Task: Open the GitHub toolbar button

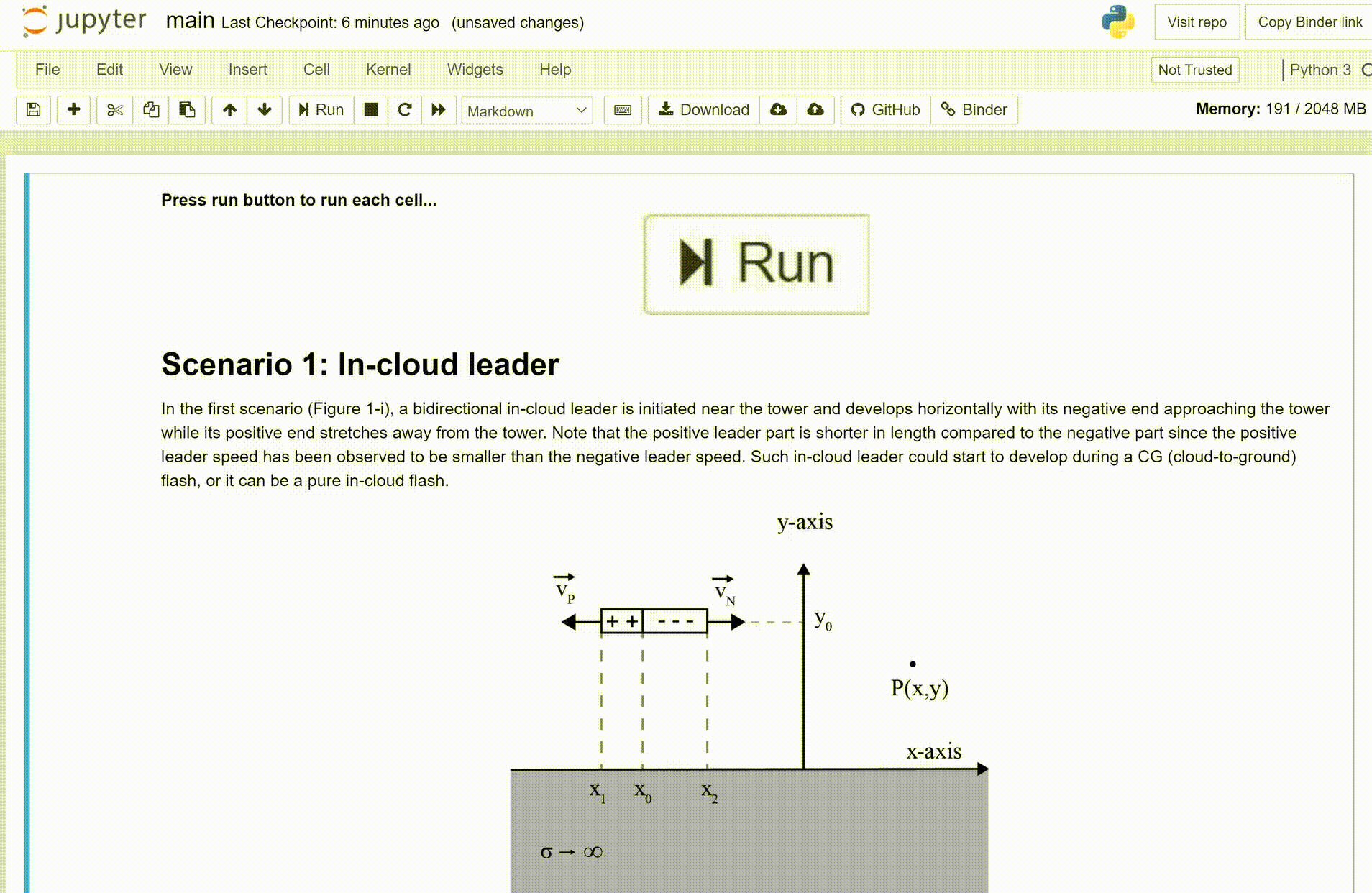Action: coord(886,110)
